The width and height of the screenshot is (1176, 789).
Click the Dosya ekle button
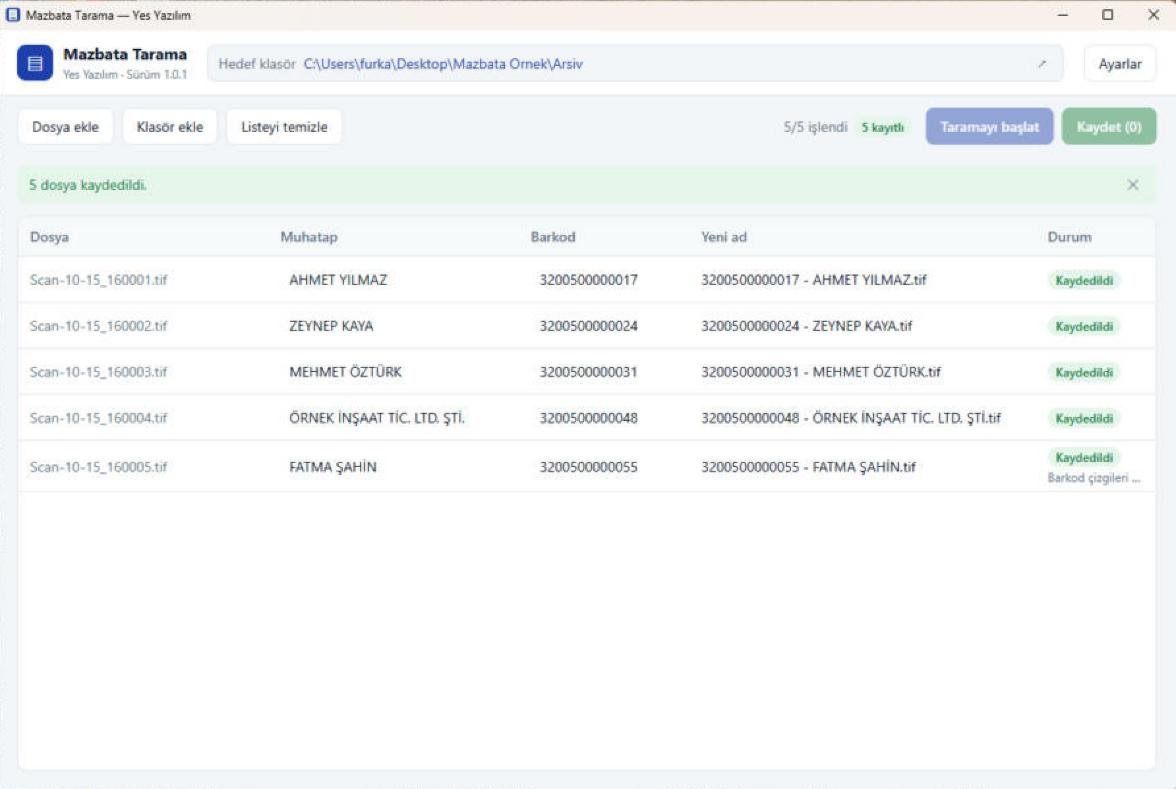click(x=65, y=127)
